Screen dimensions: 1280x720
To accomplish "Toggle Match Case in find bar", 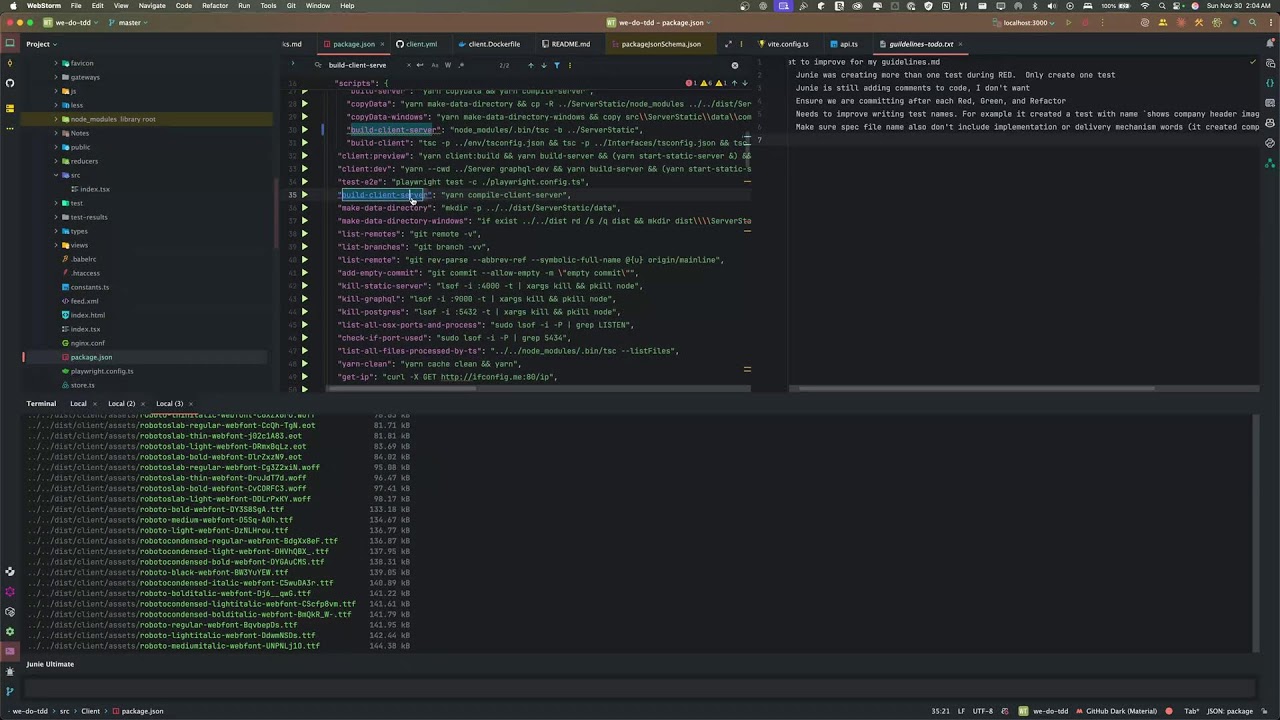I will point(434,65).
